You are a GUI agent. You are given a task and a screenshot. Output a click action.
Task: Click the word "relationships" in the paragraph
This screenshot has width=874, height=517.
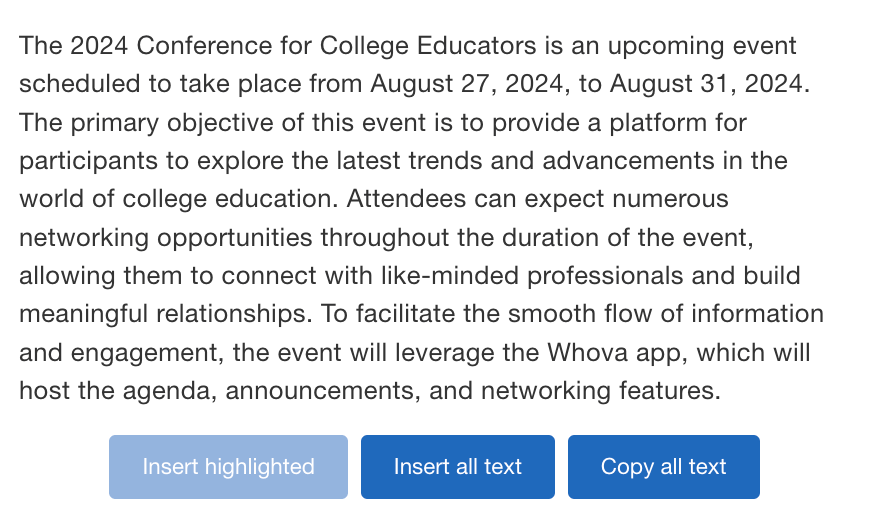point(234,314)
